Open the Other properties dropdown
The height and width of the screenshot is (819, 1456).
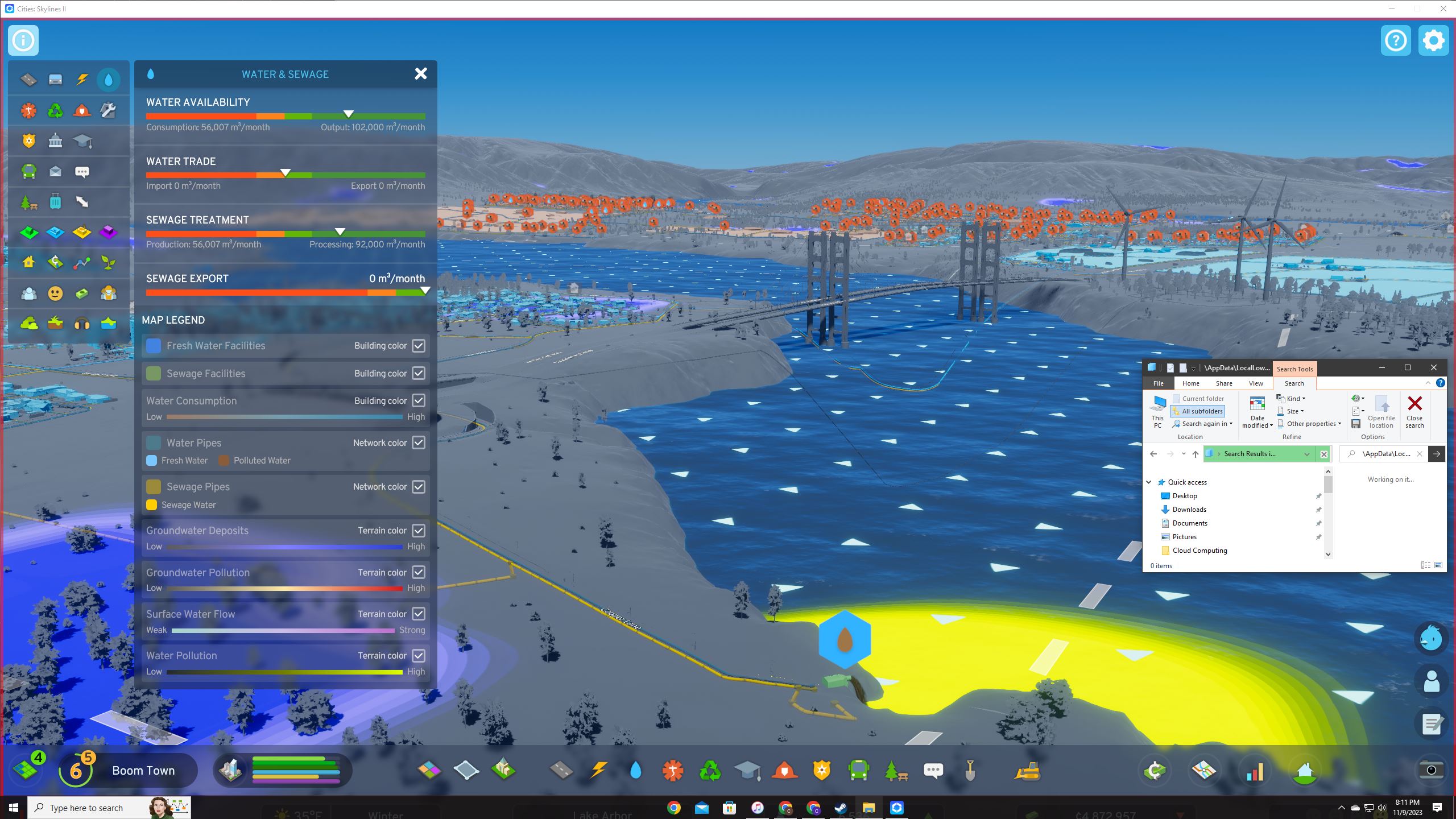point(1310,424)
